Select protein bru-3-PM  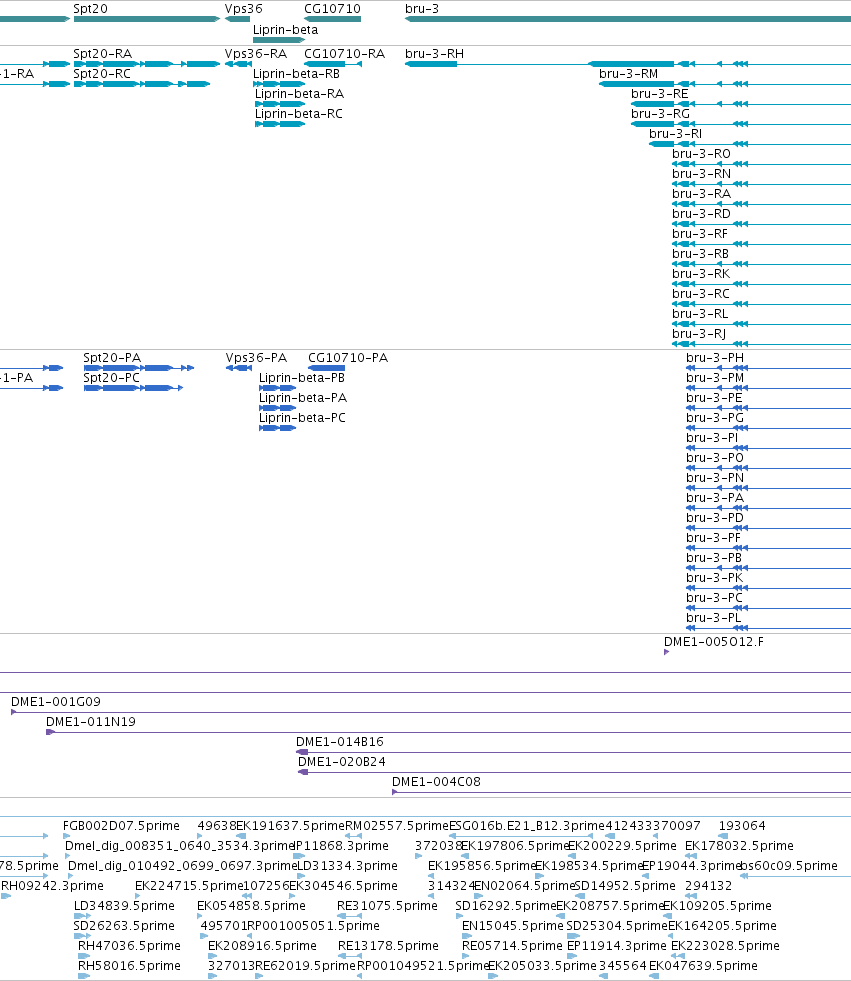(x=768, y=388)
